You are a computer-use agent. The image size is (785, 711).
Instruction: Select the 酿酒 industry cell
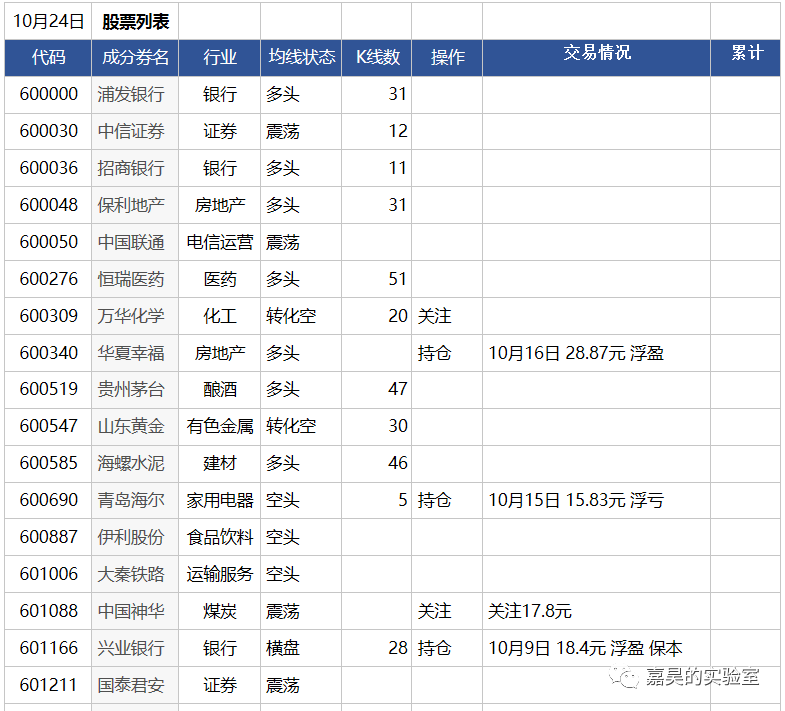(219, 390)
